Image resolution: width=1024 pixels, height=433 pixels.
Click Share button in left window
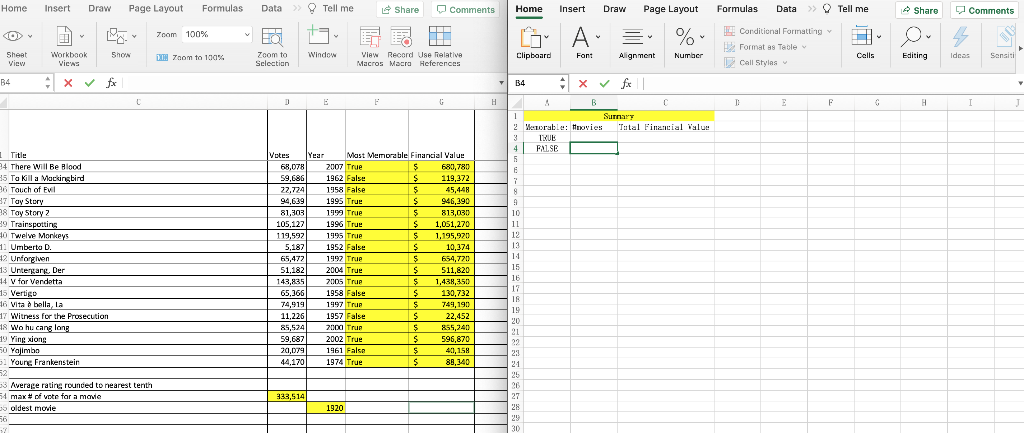tap(400, 10)
